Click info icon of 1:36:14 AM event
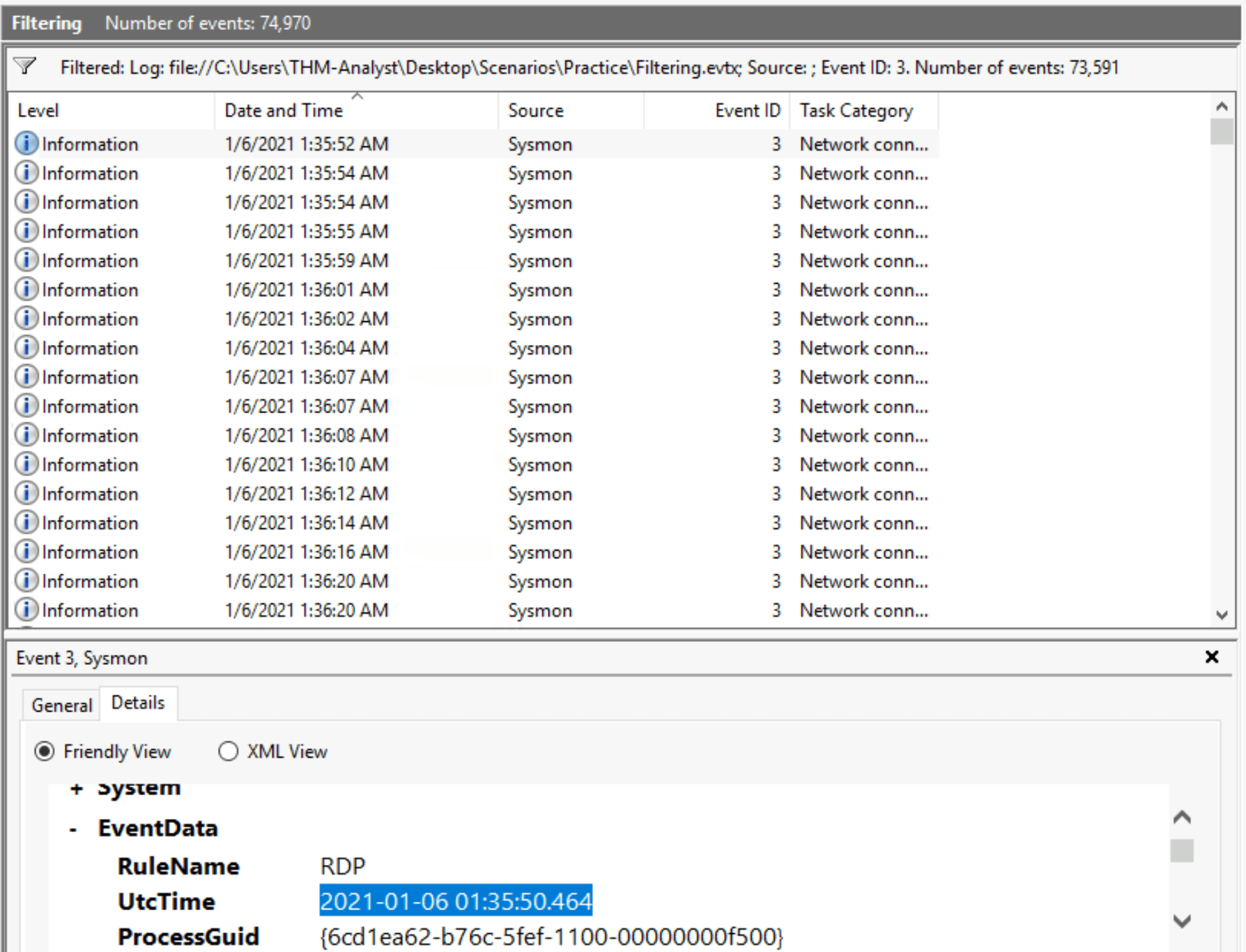The width and height of the screenshot is (1246, 952). (26, 522)
